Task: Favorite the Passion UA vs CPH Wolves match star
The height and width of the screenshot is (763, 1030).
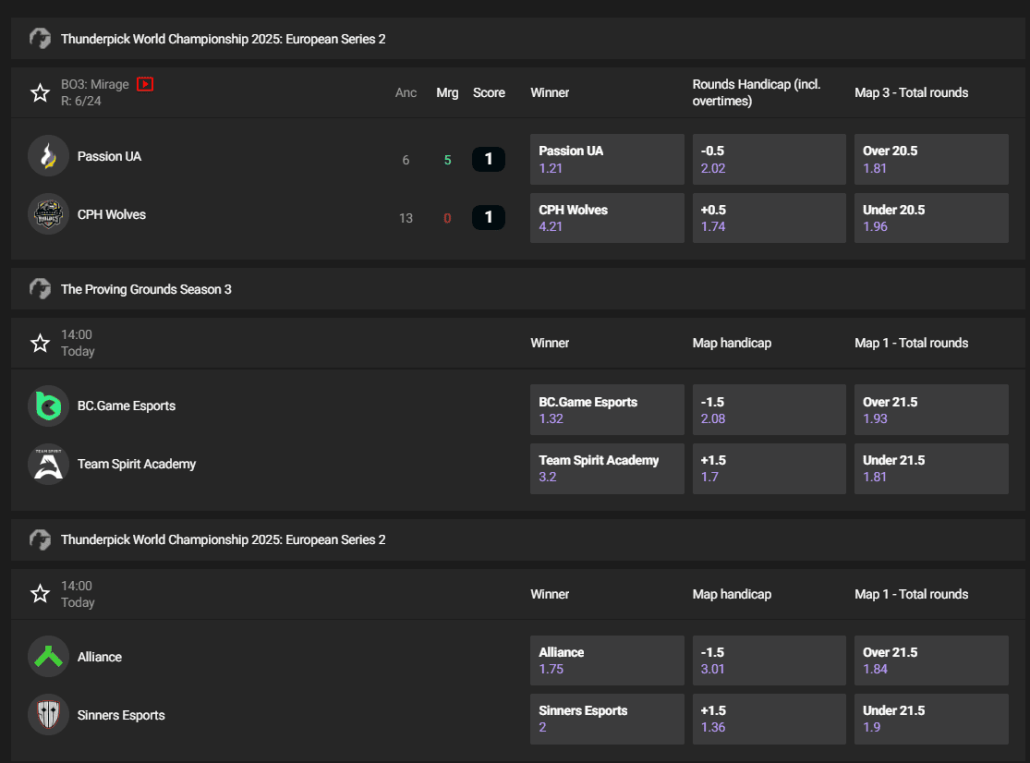Action: pyautogui.click(x=40, y=93)
